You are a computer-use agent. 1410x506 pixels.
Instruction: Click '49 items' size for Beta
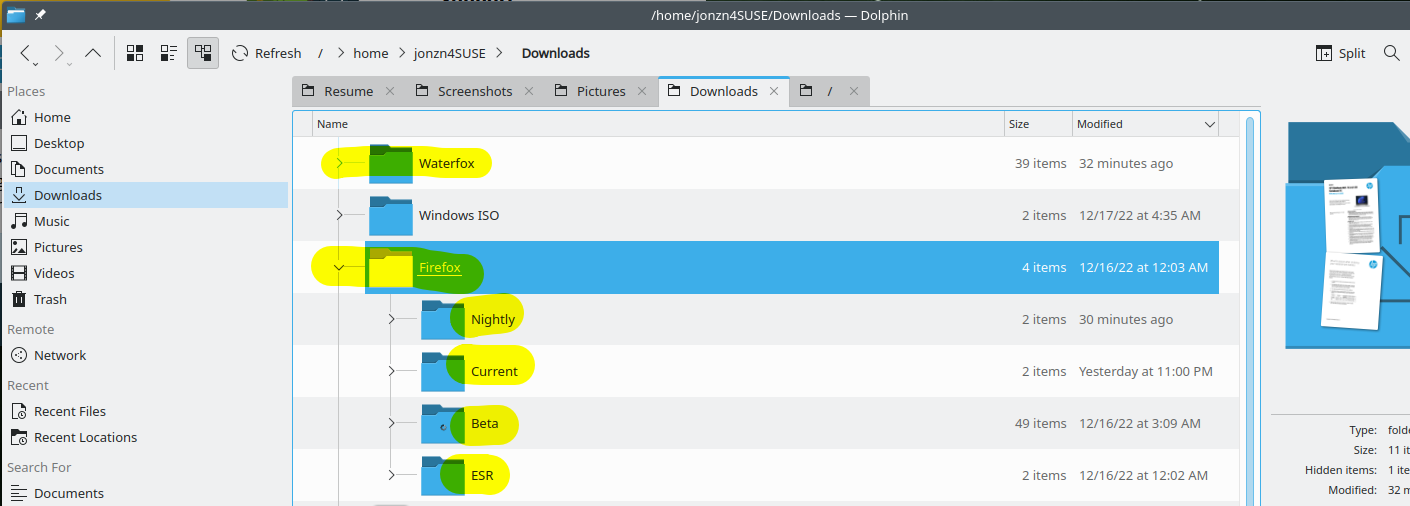[x=1040, y=423]
